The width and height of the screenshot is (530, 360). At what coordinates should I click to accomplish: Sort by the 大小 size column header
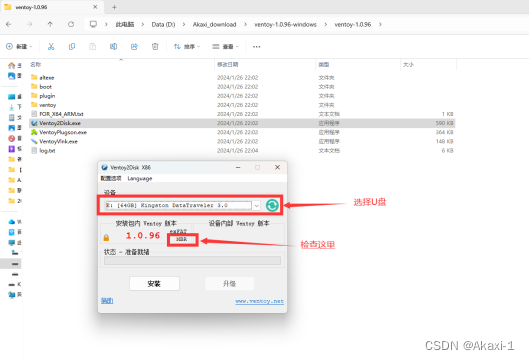coord(408,64)
